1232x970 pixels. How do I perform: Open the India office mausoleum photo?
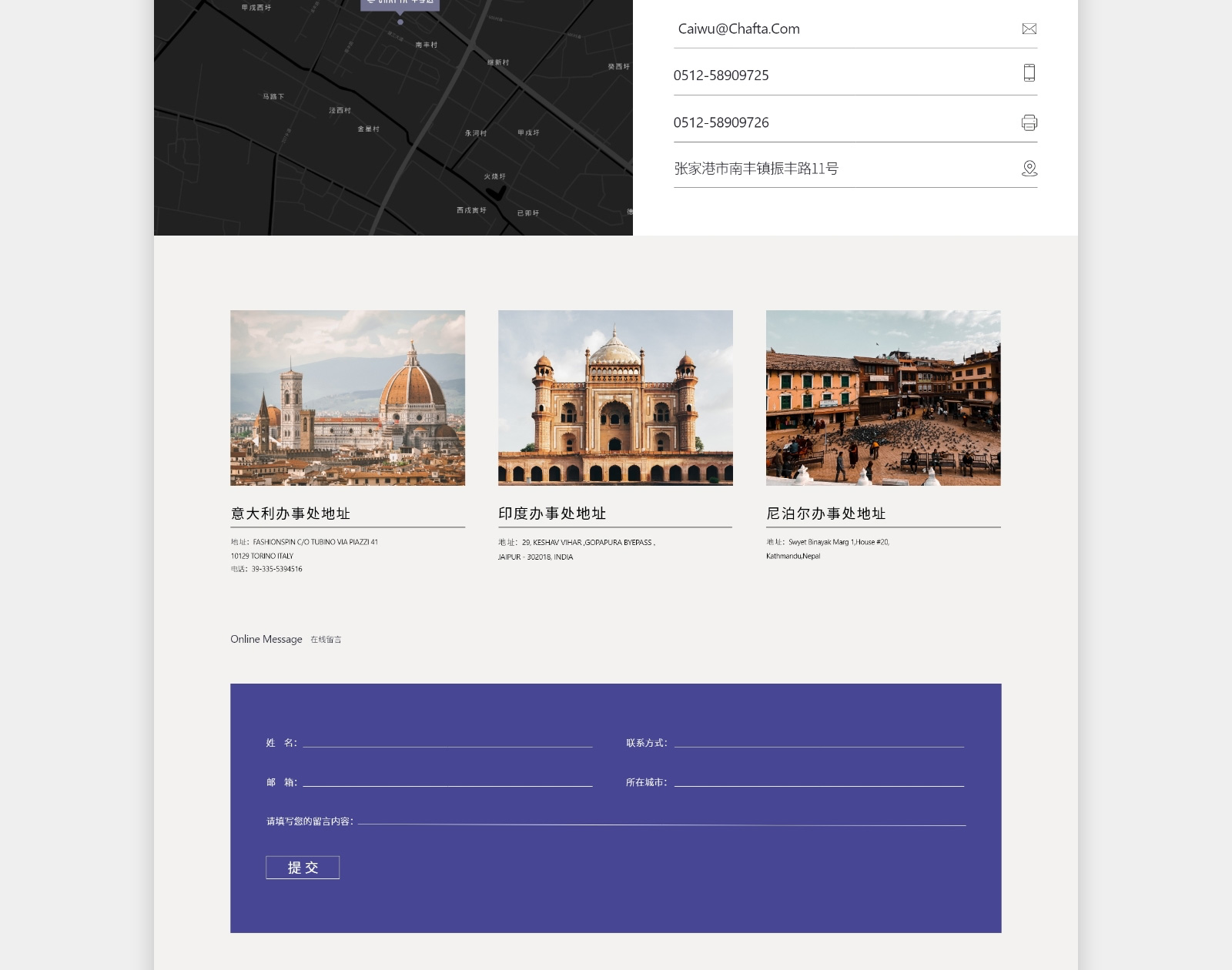click(615, 398)
